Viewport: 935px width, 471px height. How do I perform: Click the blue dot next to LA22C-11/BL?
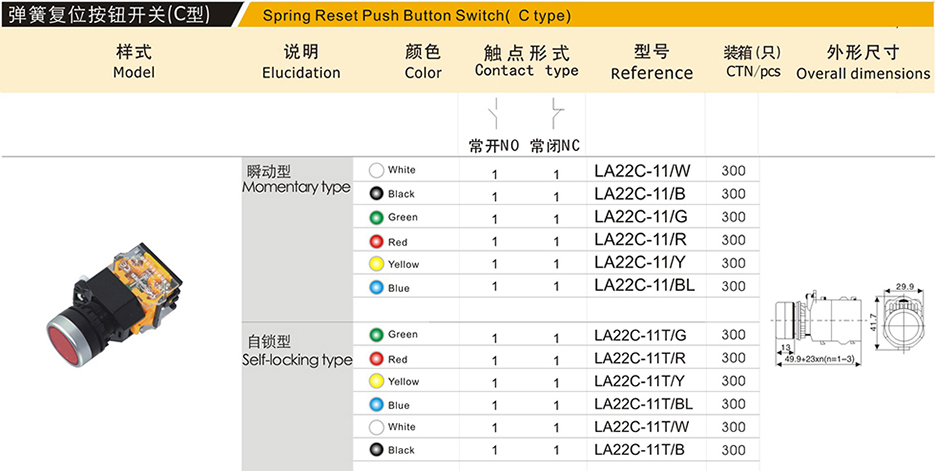[376, 288]
